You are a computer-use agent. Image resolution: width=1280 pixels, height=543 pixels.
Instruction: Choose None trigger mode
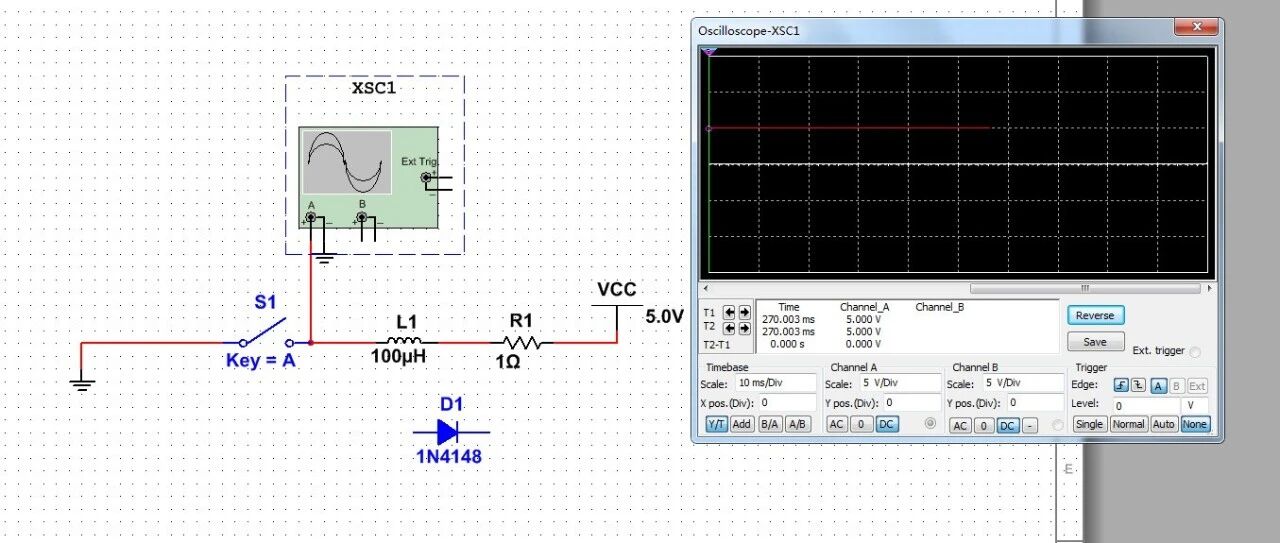click(1194, 425)
